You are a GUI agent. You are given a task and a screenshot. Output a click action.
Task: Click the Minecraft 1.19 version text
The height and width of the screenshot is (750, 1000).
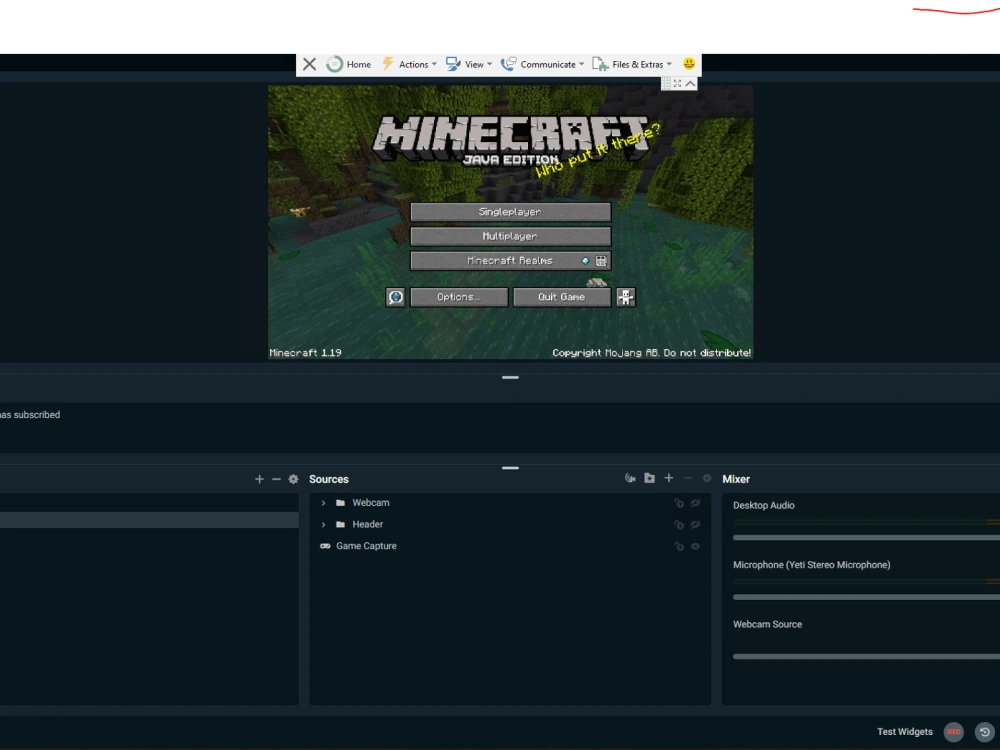tap(305, 353)
